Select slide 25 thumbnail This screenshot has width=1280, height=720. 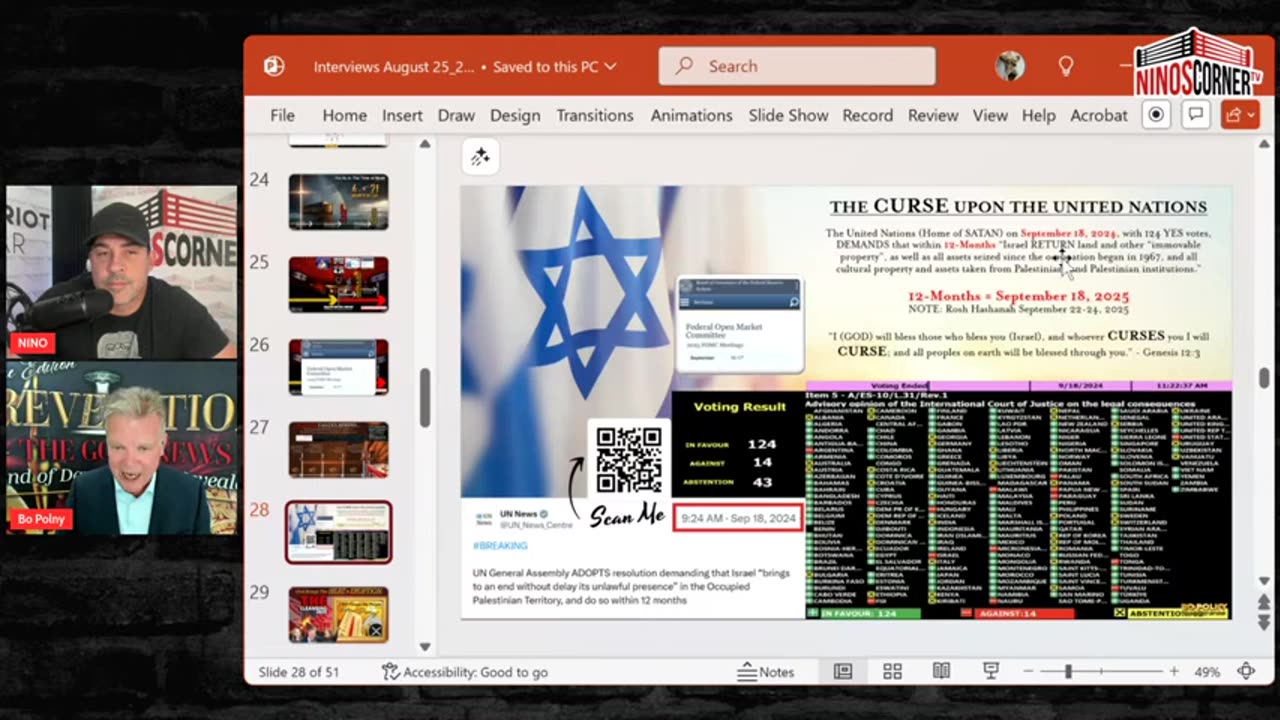338,284
